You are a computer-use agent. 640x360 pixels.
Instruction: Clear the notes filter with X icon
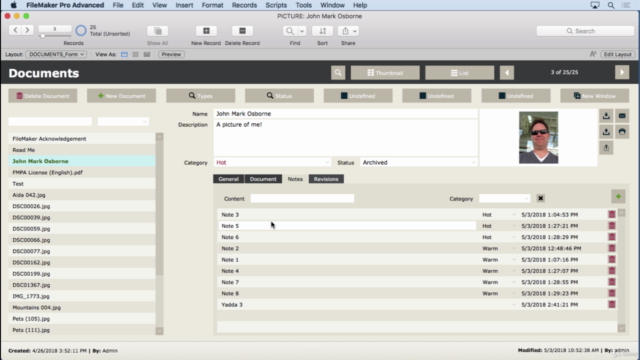pyautogui.click(x=540, y=198)
